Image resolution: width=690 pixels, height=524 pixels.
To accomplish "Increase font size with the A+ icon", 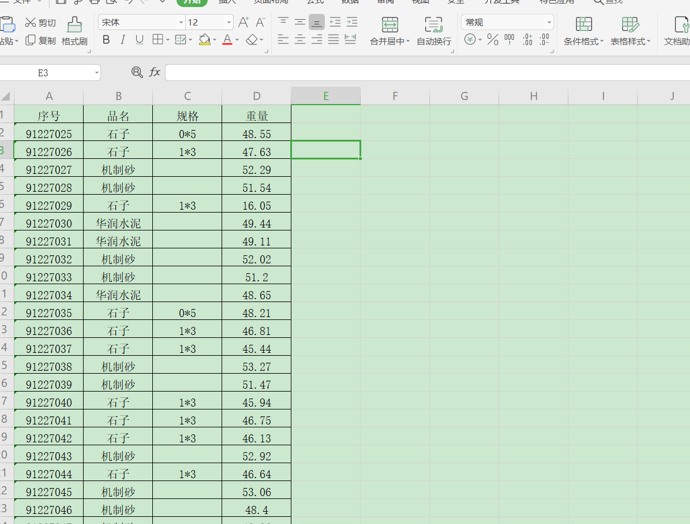I will pos(243,22).
